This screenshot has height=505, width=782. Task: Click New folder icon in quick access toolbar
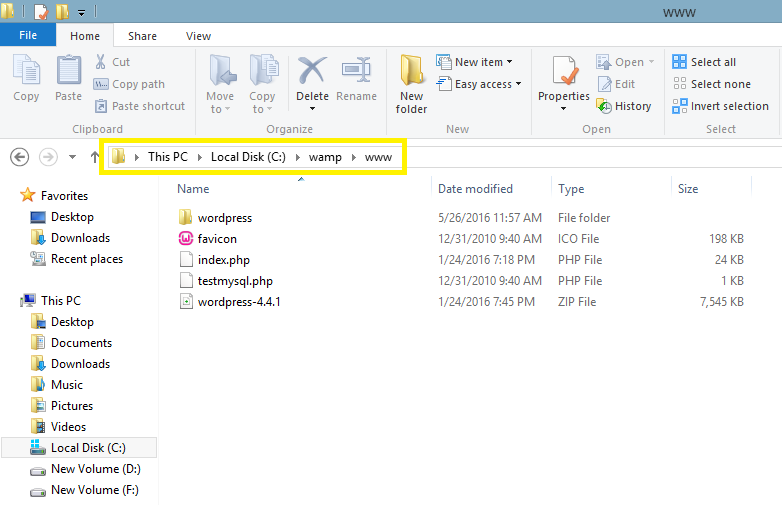(x=62, y=11)
